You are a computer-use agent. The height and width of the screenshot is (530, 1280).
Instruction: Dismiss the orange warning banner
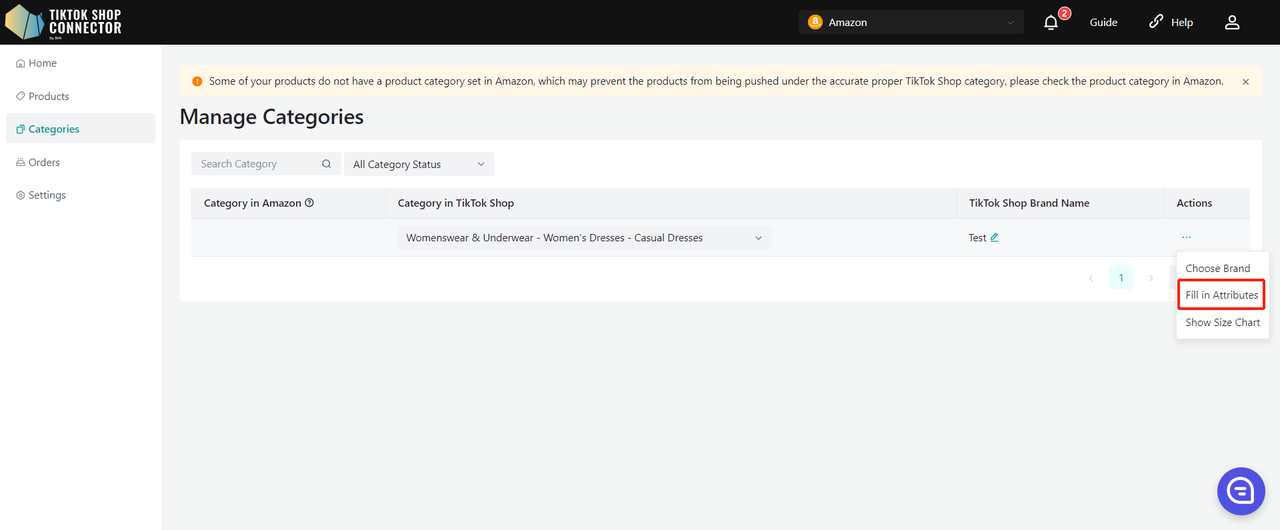1245,82
